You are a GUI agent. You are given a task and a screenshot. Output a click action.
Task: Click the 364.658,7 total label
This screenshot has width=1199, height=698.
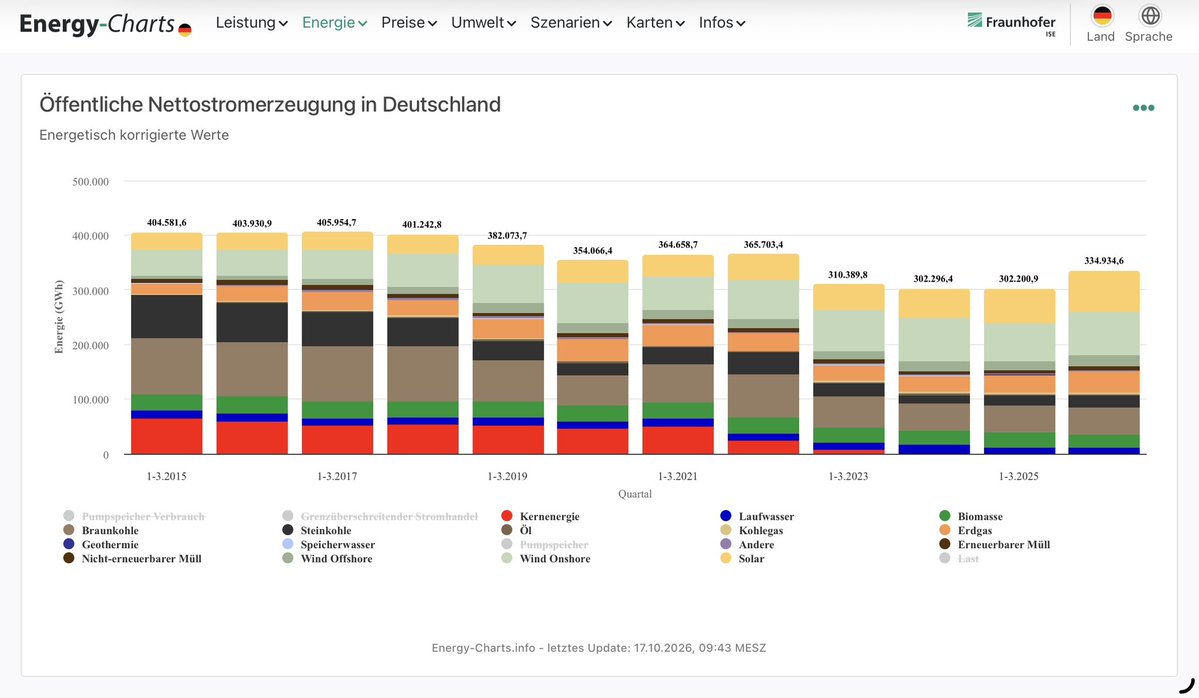[677, 245]
